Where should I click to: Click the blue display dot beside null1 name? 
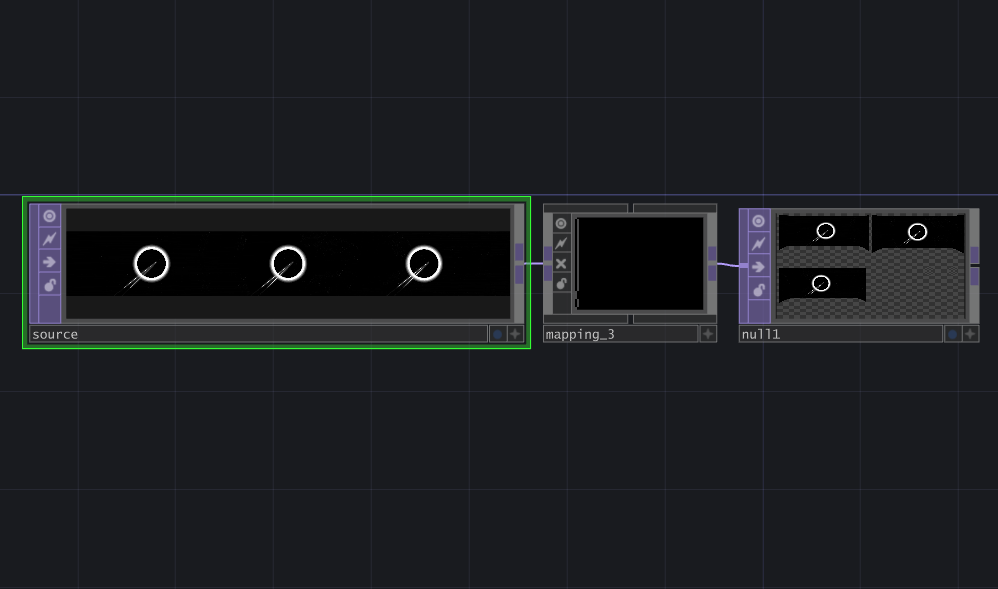click(x=952, y=334)
